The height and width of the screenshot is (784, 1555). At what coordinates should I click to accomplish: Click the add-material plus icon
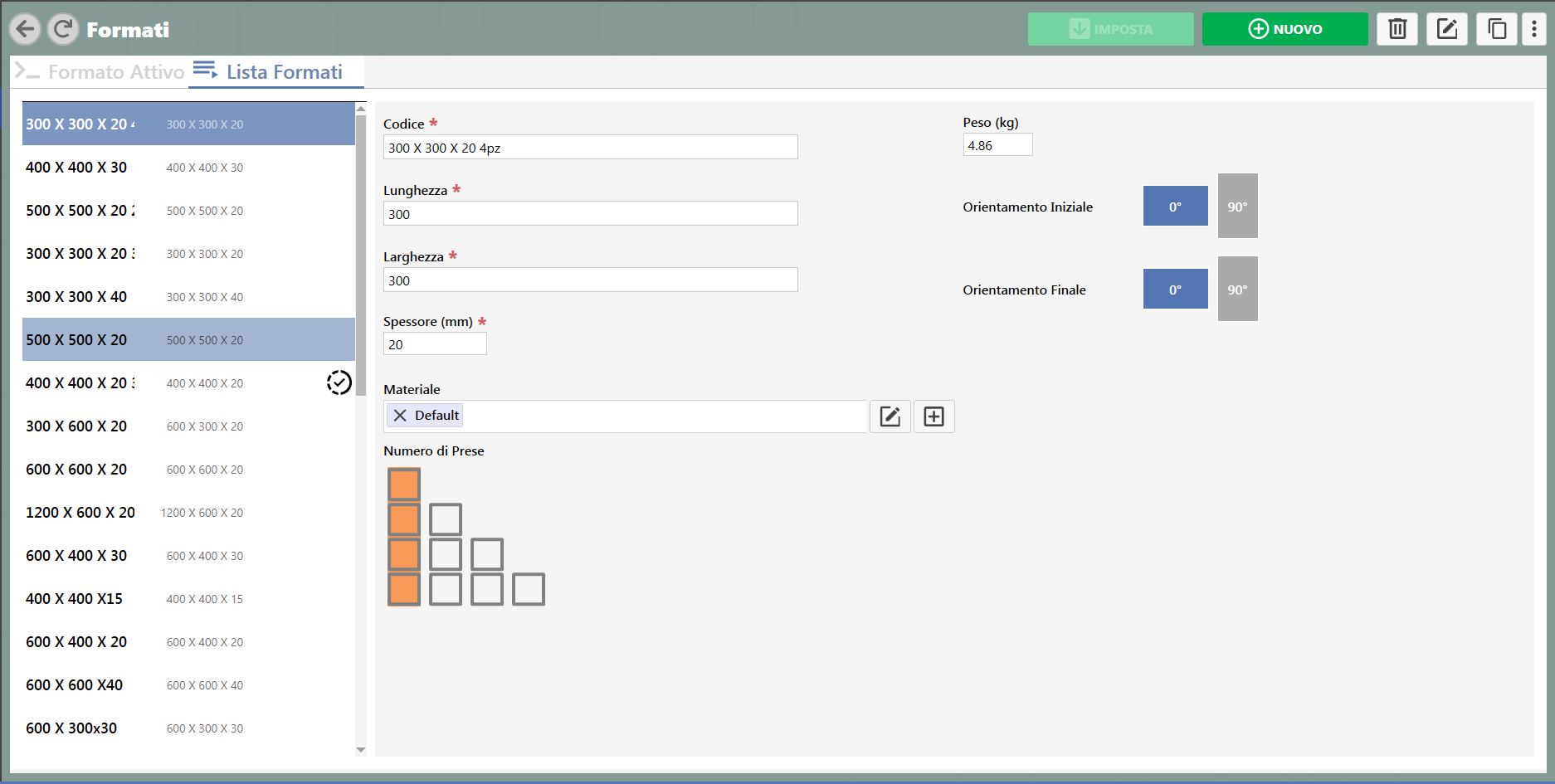tap(934, 416)
